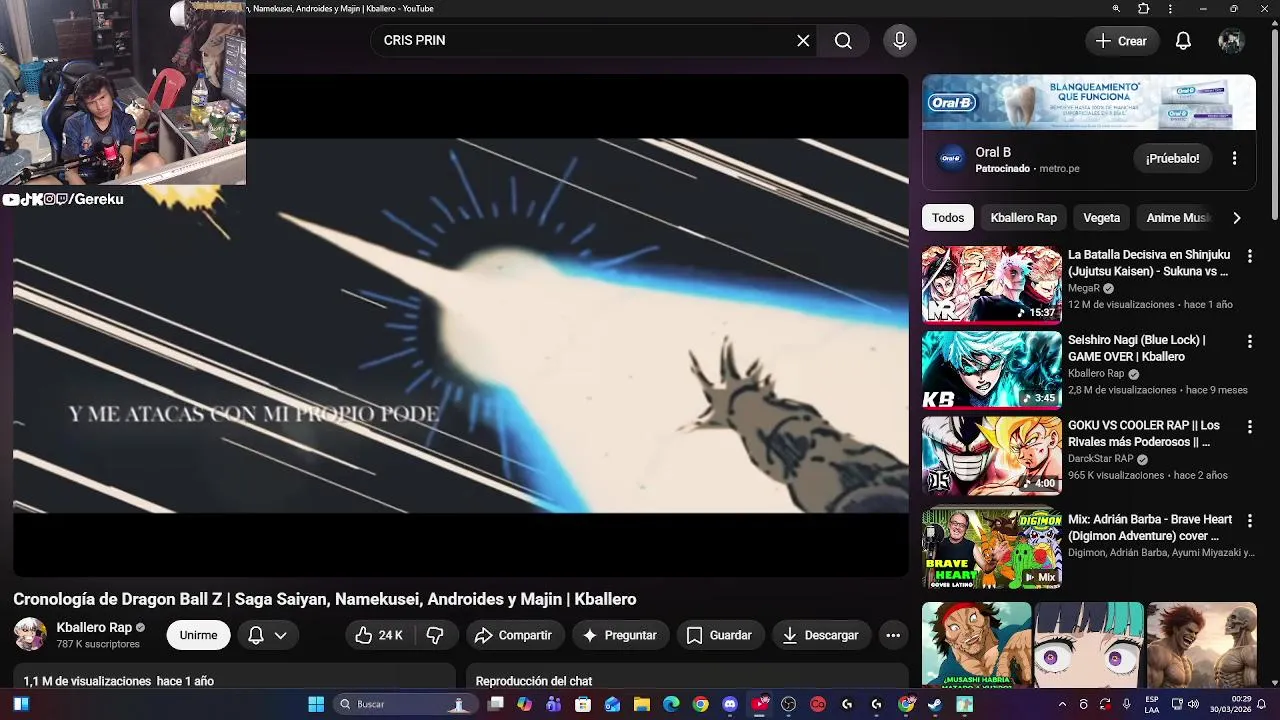1280x720 pixels.
Task: Open Microsoft Store from taskbar
Action: pos(583,704)
